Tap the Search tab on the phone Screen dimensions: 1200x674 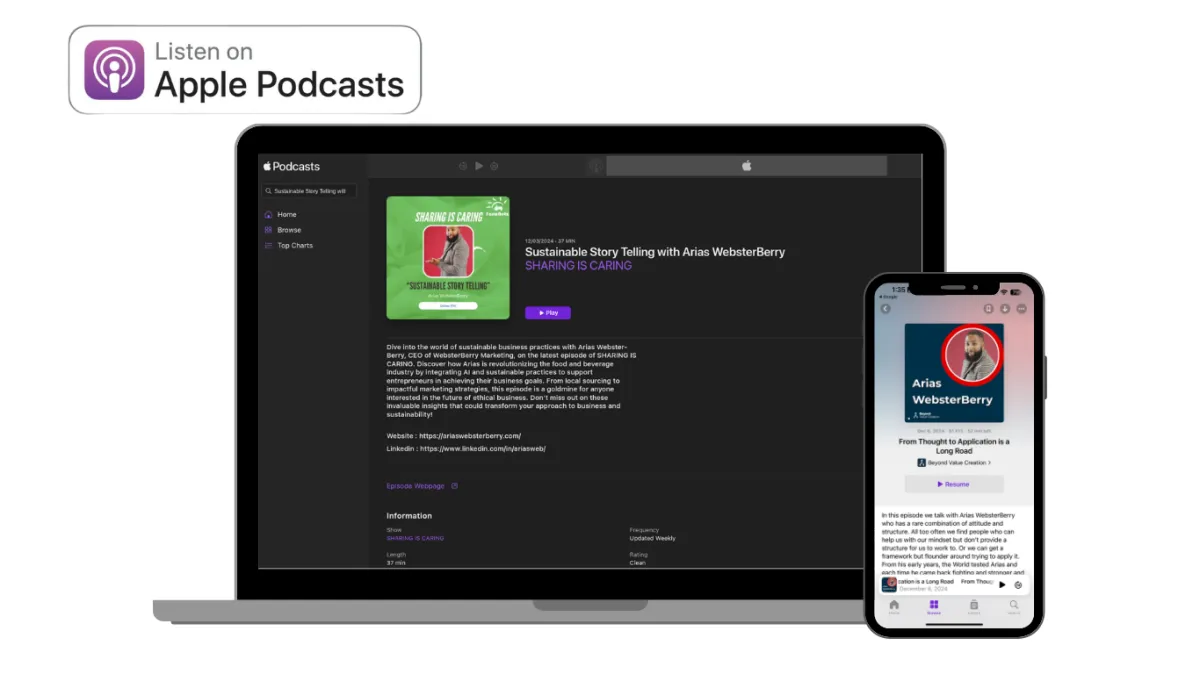tap(1014, 607)
